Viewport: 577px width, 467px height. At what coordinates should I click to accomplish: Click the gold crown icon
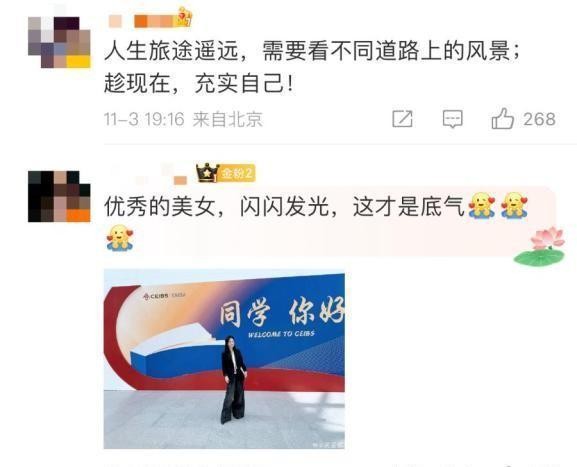point(207,173)
